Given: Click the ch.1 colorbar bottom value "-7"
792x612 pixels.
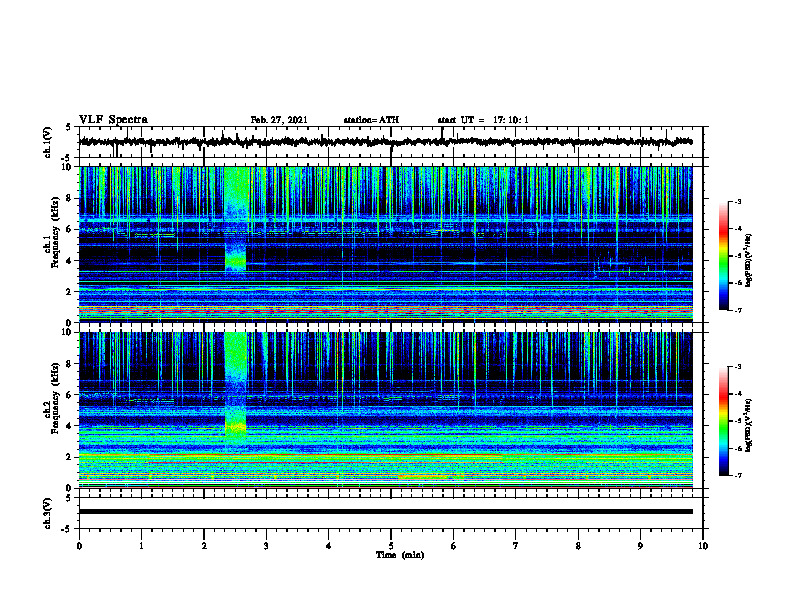Looking at the screenshot, I should pyautogui.click(x=738, y=310).
